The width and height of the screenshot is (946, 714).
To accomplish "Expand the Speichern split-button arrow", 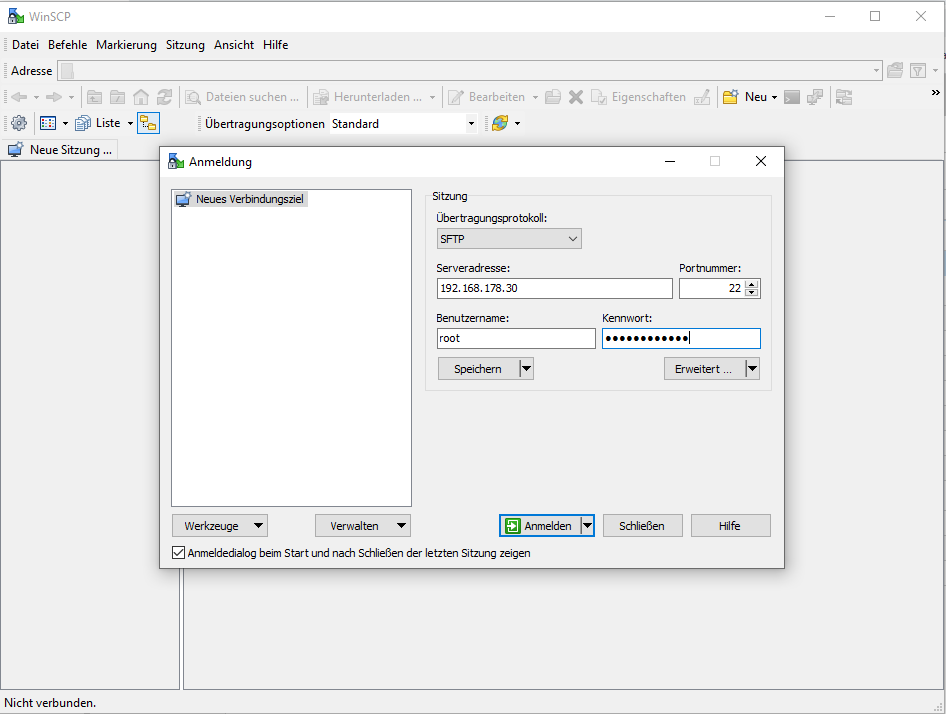I will [527, 368].
